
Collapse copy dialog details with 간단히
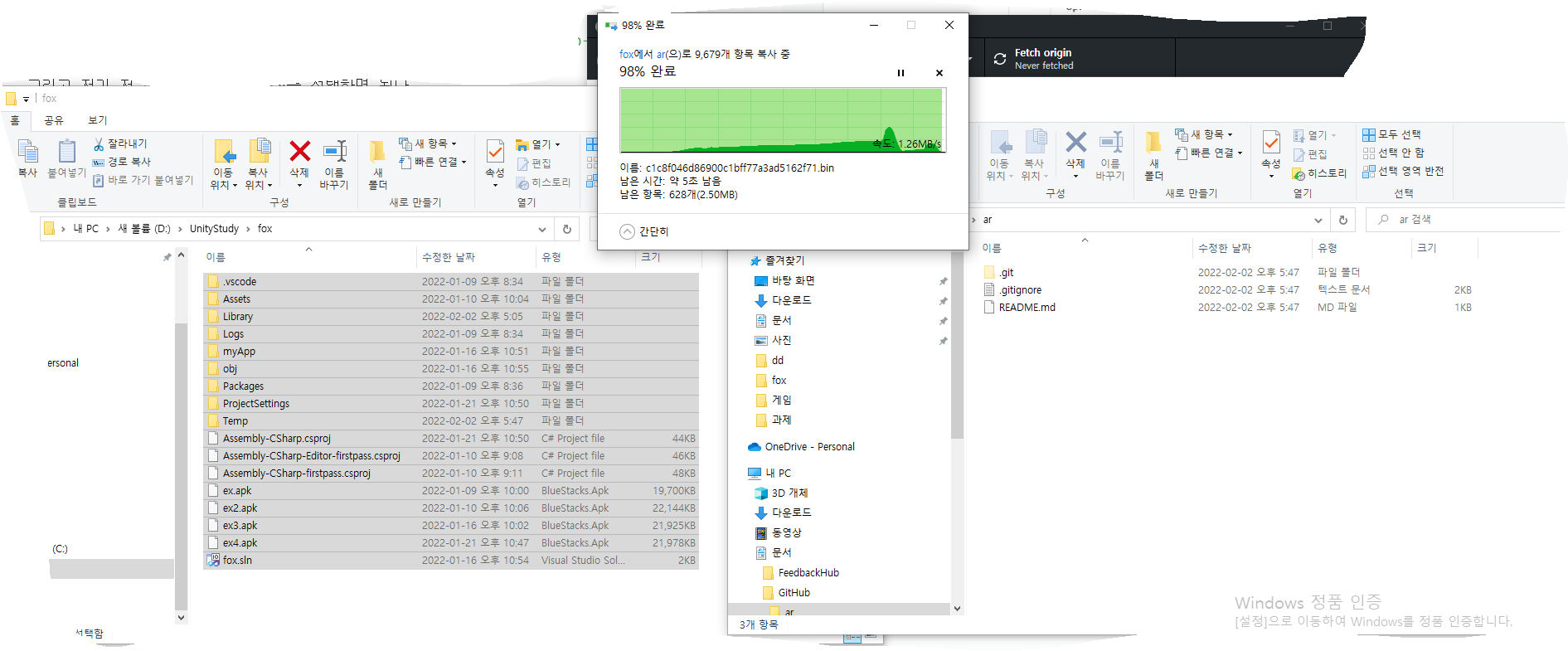click(x=644, y=231)
